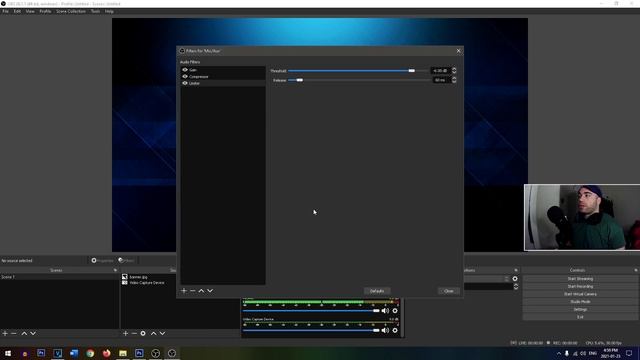The height and width of the screenshot is (360, 640).
Task: Open source properties gear in Sources panel
Action: tap(143, 333)
